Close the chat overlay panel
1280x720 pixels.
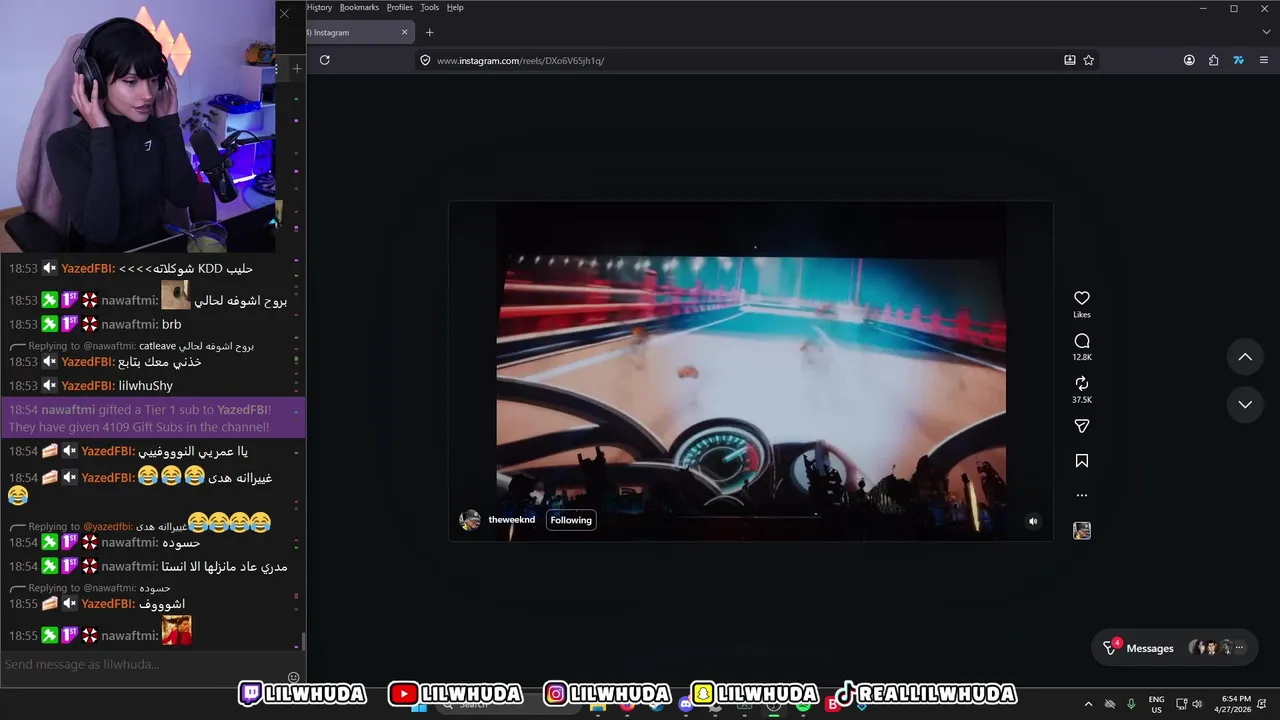tap(284, 13)
